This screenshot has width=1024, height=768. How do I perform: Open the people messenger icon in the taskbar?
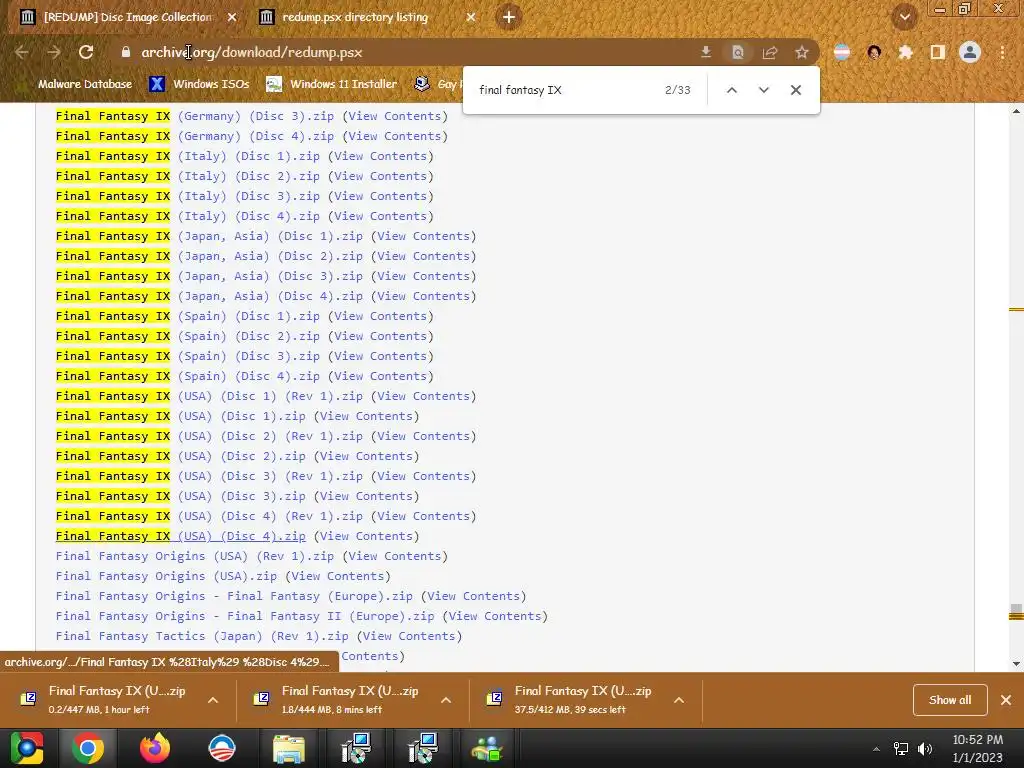click(487, 748)
